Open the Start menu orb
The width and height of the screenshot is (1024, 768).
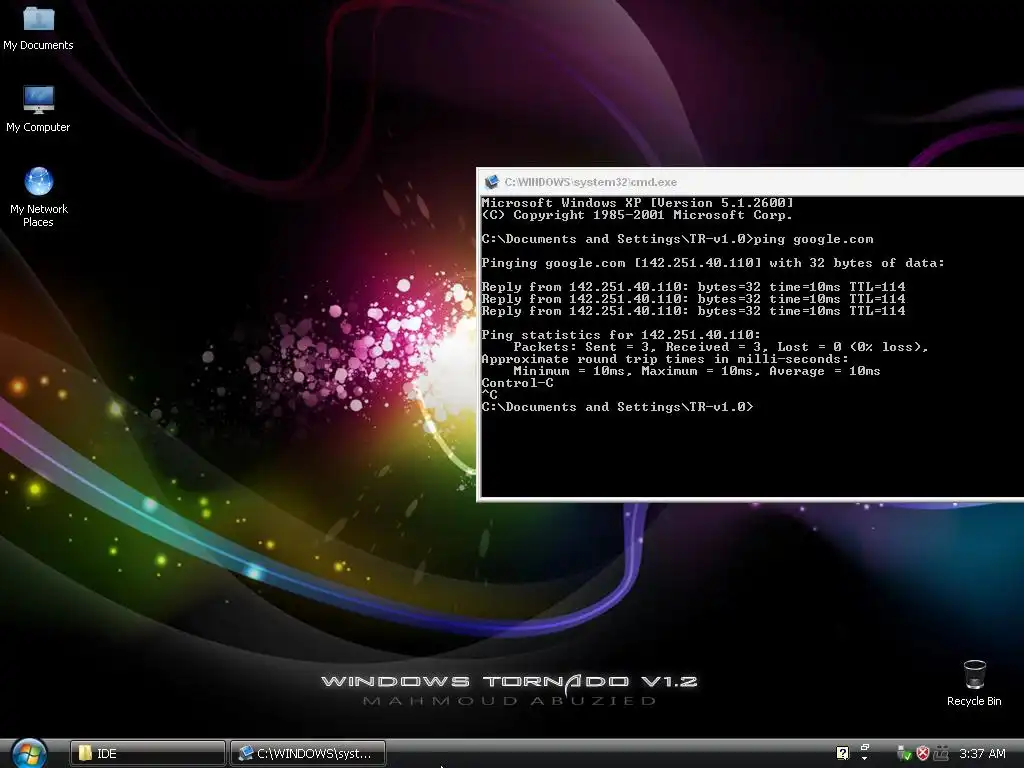click(x=29, y=754)
